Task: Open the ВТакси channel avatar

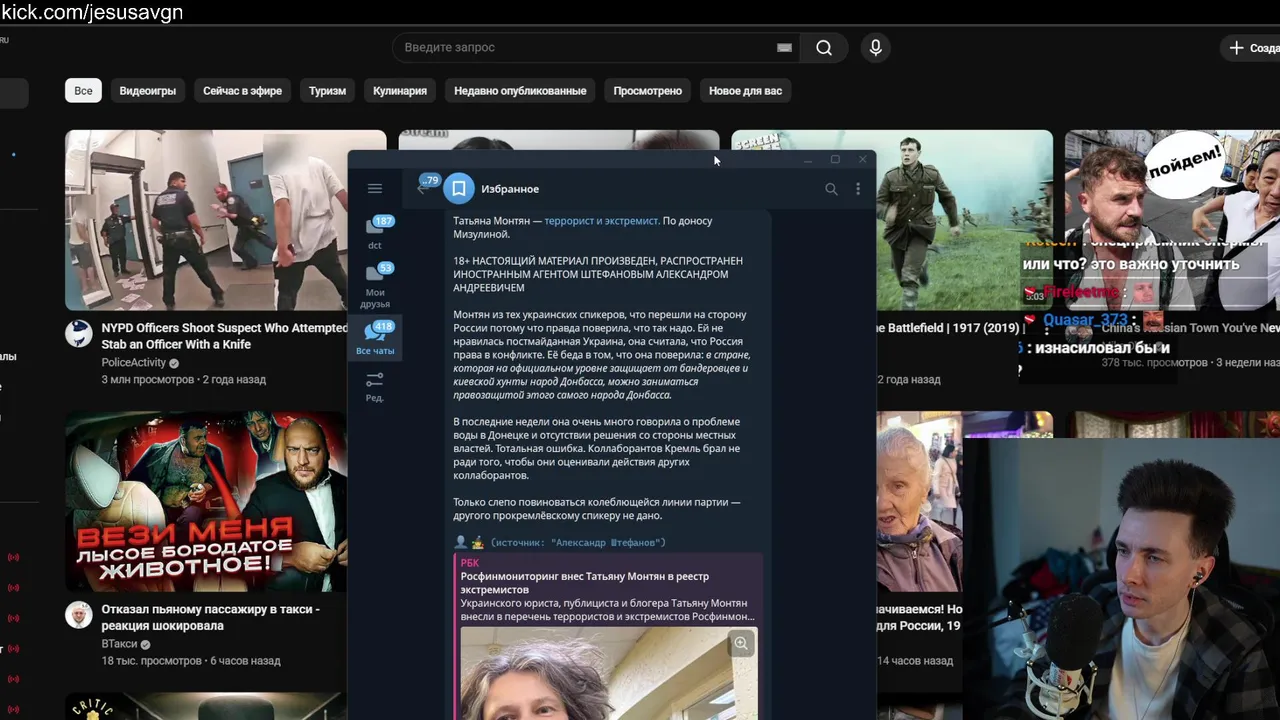Action: coord(79,615)
